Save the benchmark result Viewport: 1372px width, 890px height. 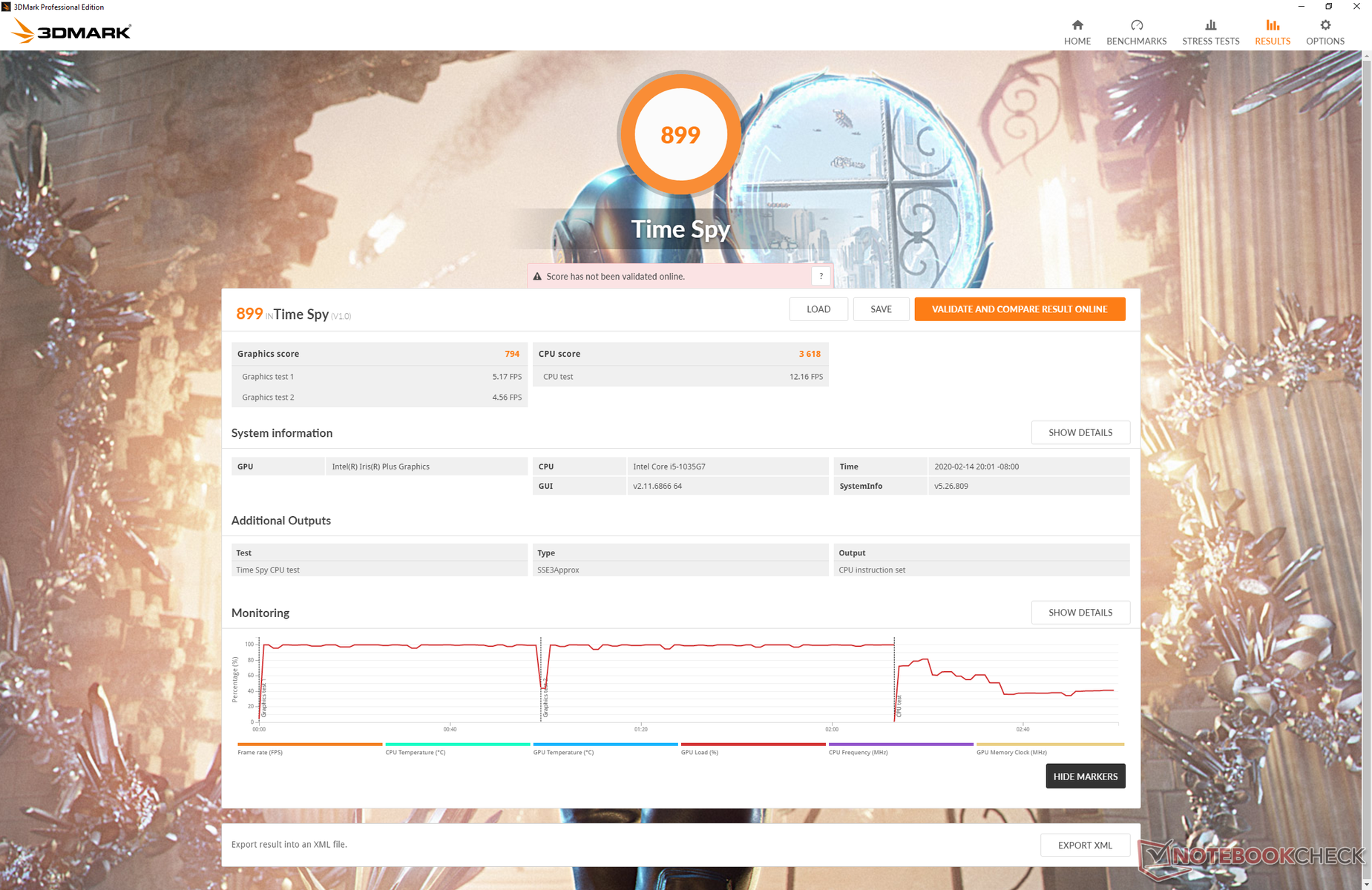click(881, 309)
